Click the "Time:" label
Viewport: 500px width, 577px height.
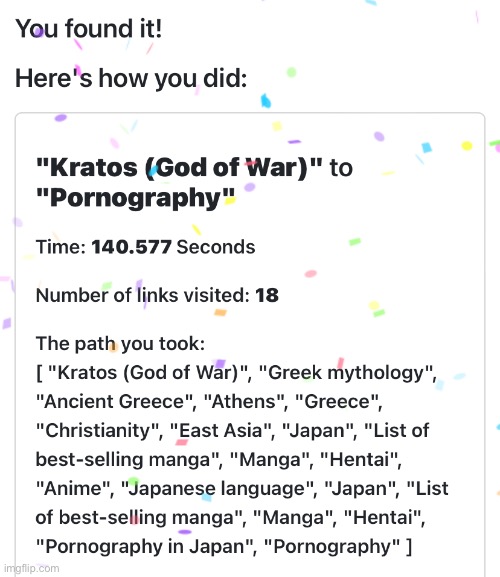(x=61, y=247)
